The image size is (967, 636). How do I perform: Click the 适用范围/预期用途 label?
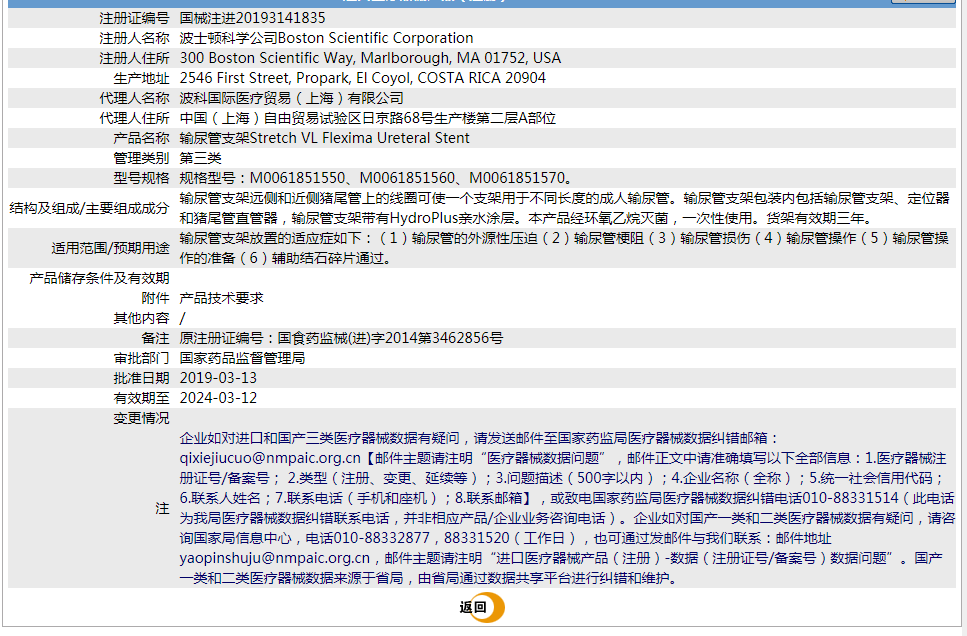[110, 248]
